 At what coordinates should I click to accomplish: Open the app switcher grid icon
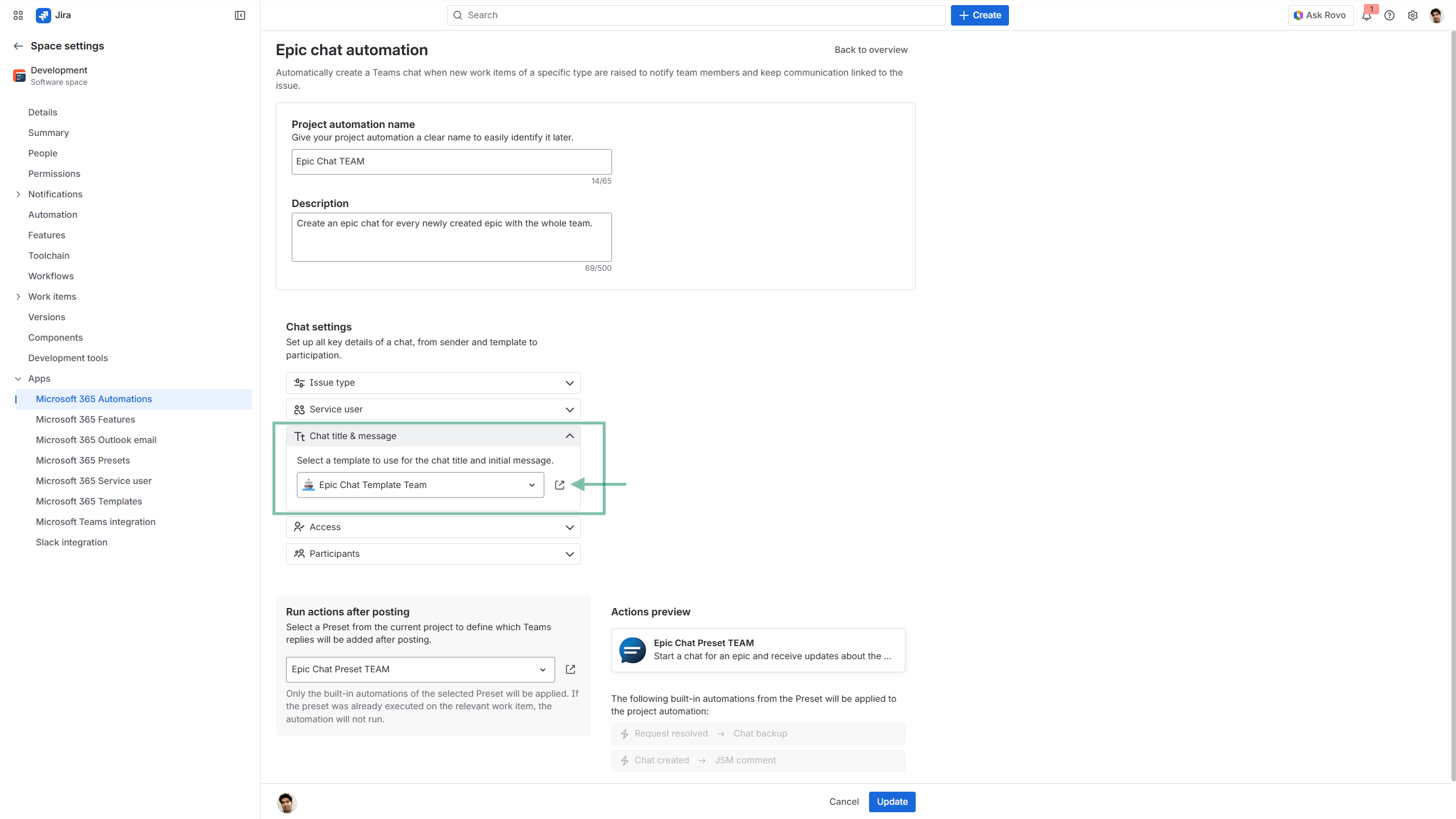click(18, 15)
